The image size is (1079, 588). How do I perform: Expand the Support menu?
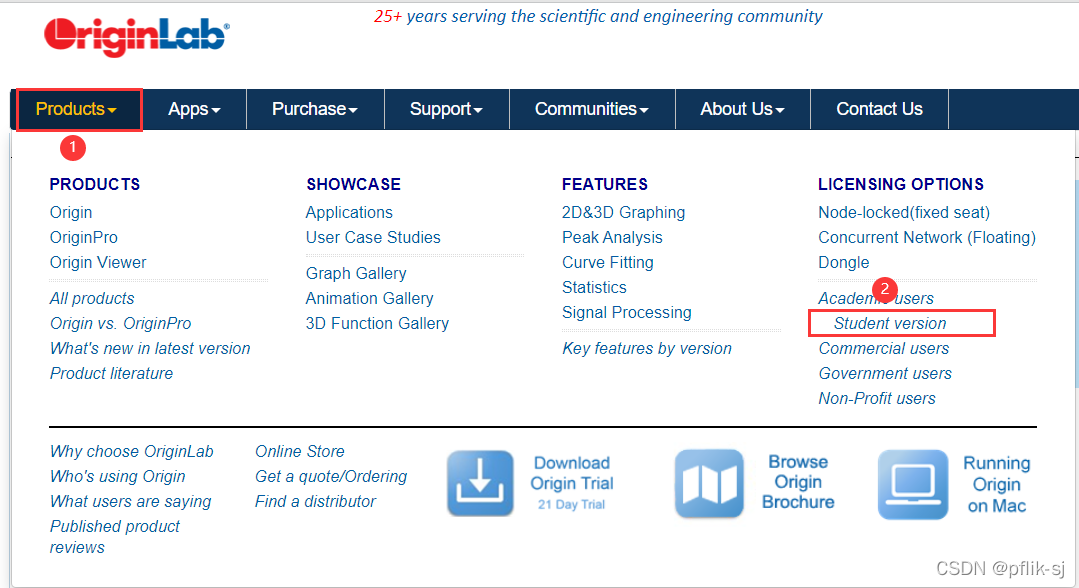[446, 109]
